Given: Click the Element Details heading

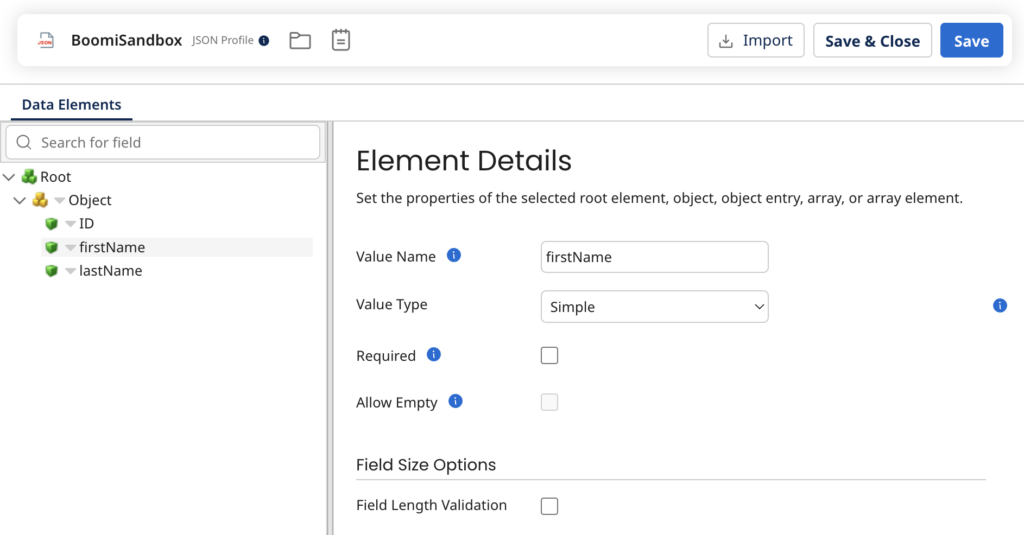Looking at the screenshot, I should click(x=464, y=161).
